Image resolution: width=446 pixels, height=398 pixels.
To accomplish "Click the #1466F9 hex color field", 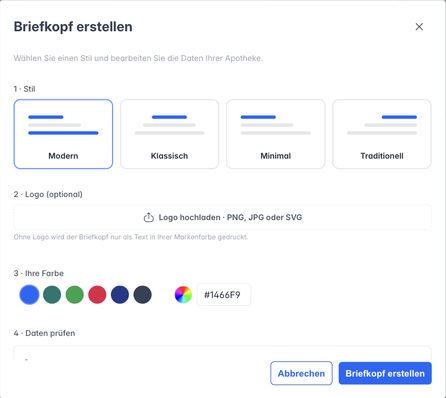I will [224, 295].
